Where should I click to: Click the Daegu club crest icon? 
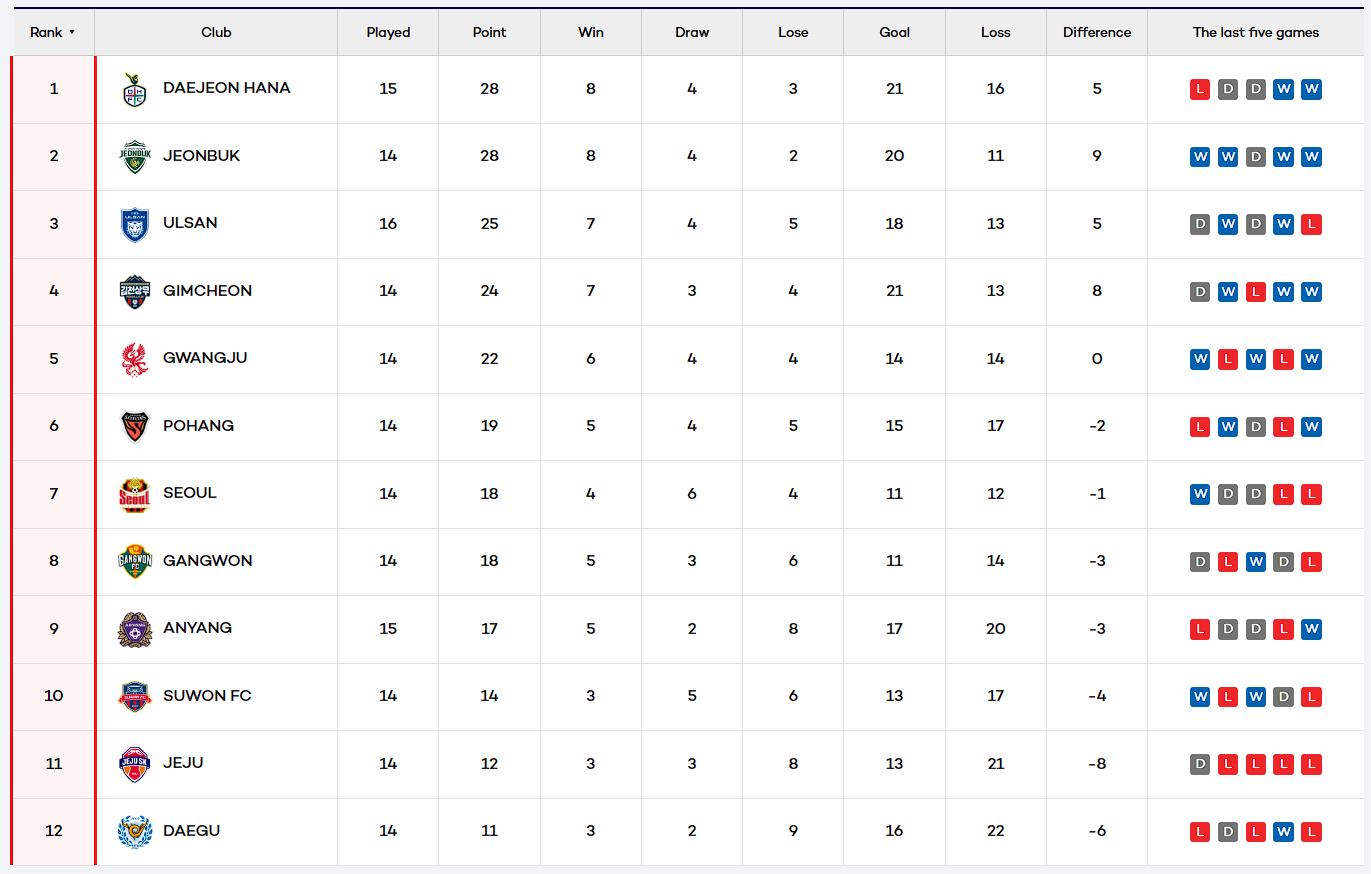coord(134,831)
